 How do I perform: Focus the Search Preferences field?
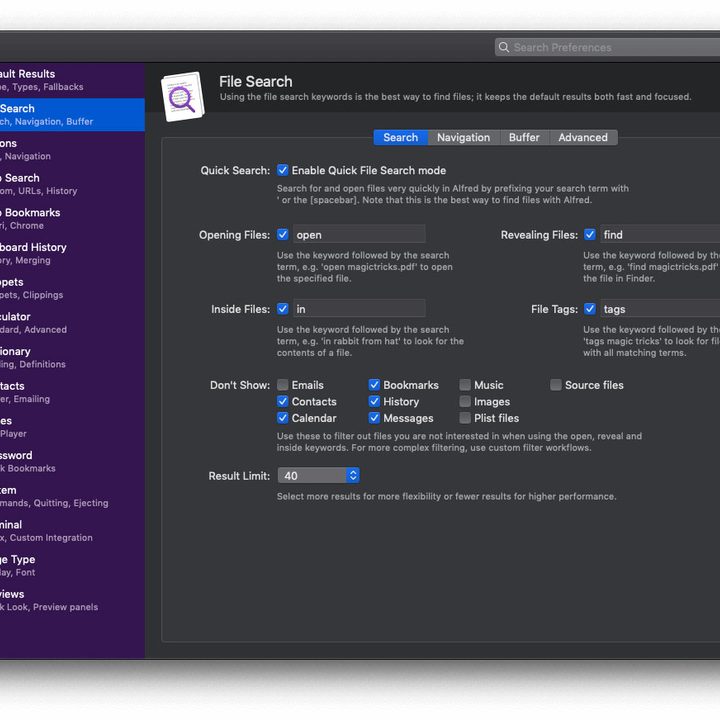pyautogui.click(x=607, y=47)
